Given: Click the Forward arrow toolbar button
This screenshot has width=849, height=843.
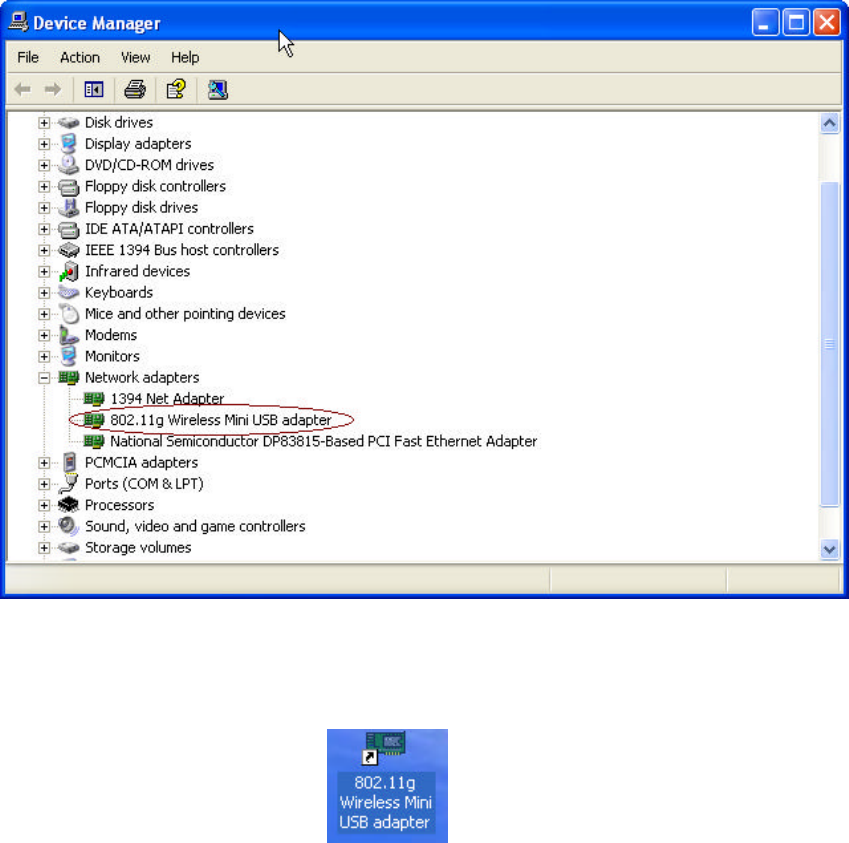Looking at the screenshot, I should pyautogui.click(x=53, y=89).
